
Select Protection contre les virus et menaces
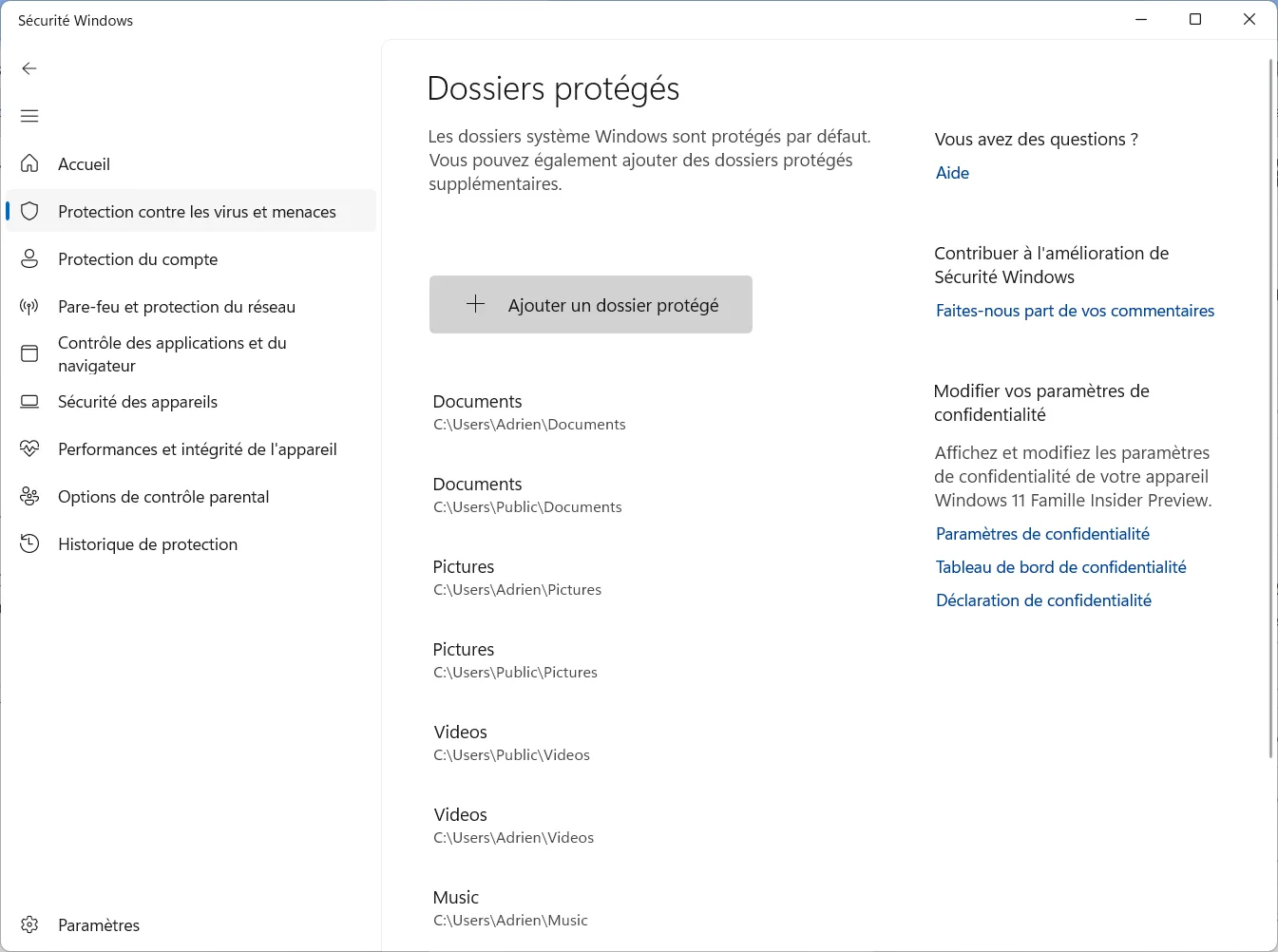pos(197,211)
